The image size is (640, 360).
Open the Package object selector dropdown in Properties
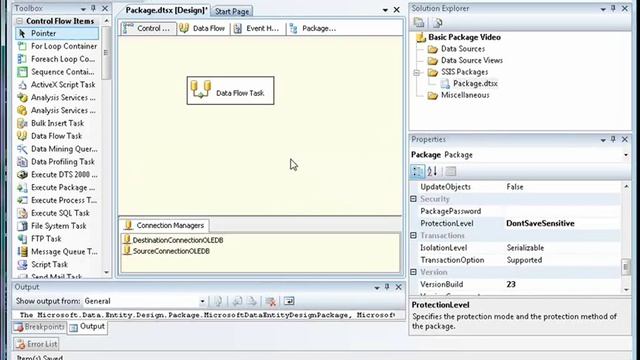[625, 155]
